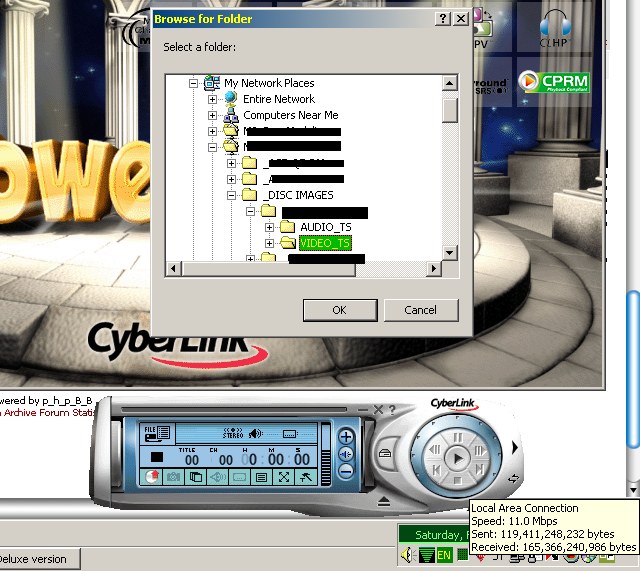
Task: Select Computers Near Me in the tree
Action: pos(291,115)
